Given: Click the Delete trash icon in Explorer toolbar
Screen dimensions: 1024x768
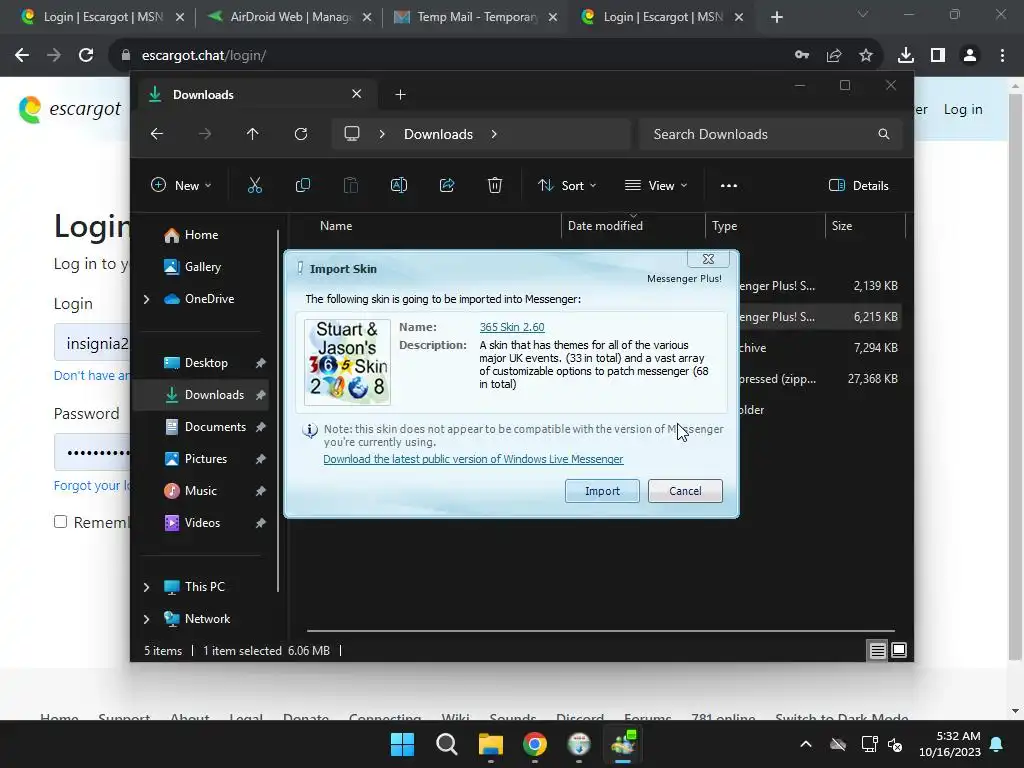Looking at the screenshot, I should (x=495, y=185).
